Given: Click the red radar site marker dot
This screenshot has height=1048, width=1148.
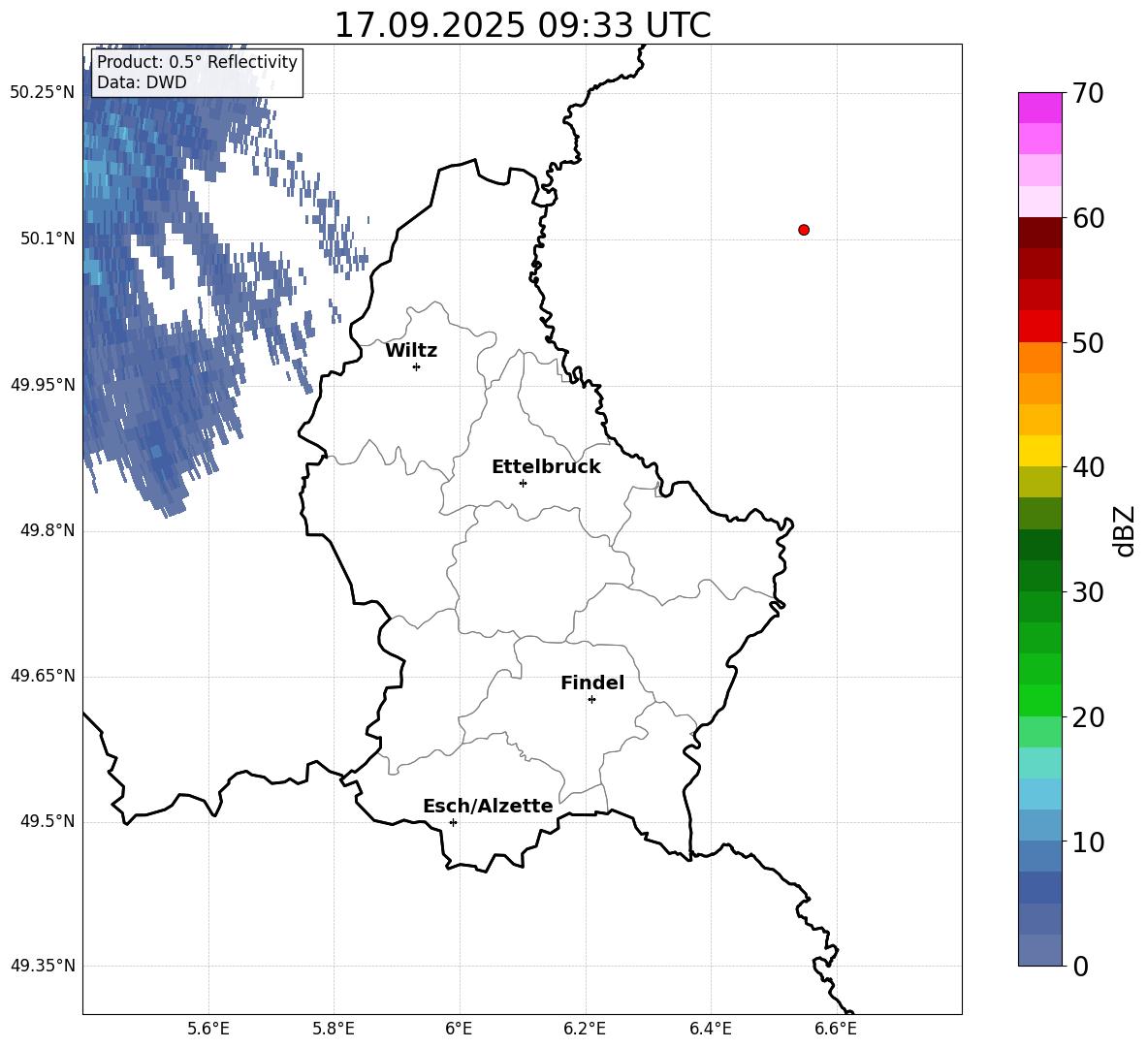Looking at the screenshot, I should pyautogui.click(x=804, y=230).
